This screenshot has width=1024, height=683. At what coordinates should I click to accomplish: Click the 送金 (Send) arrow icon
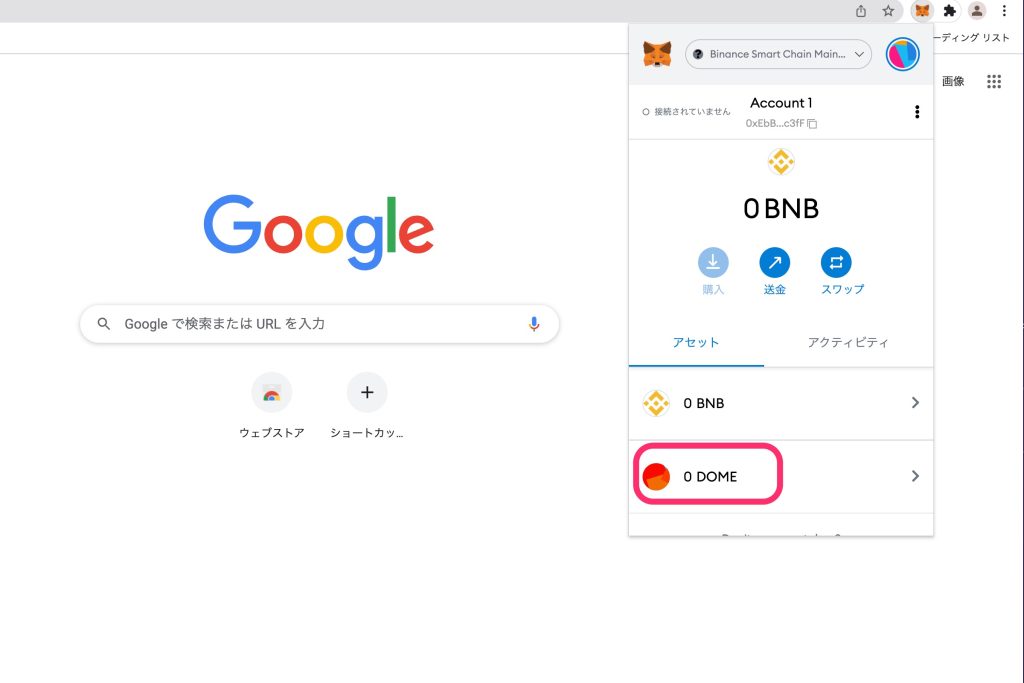pos(775,263)
